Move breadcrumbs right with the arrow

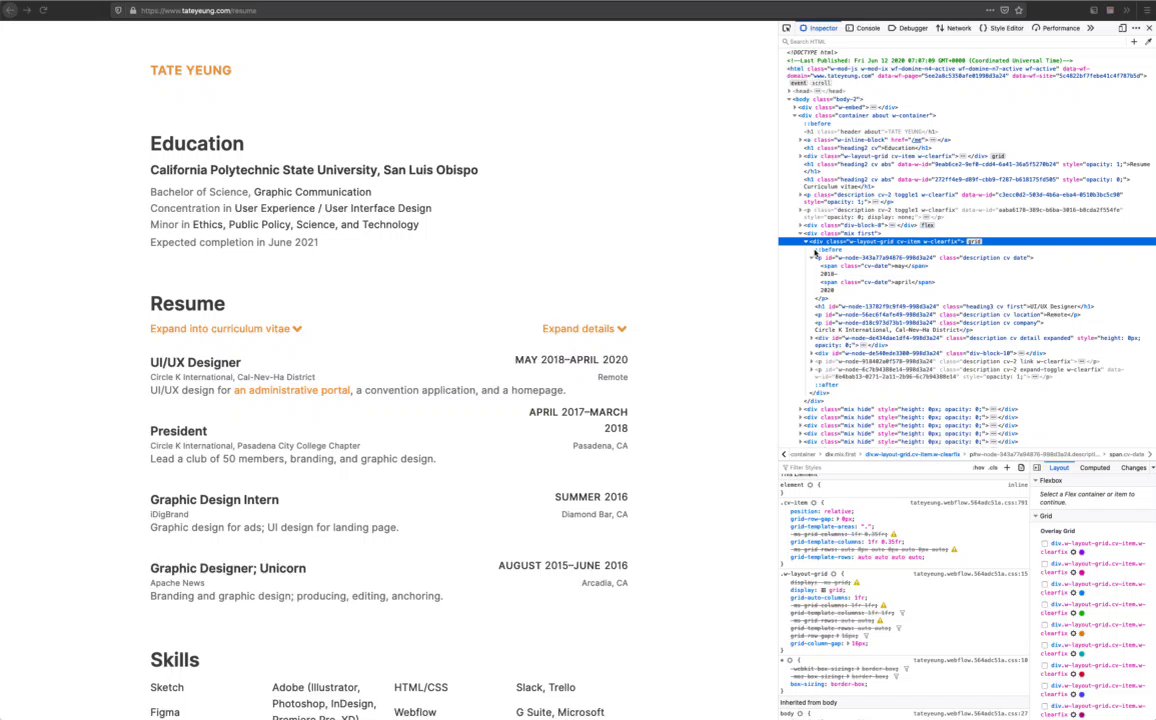[x=1150, y=455]
